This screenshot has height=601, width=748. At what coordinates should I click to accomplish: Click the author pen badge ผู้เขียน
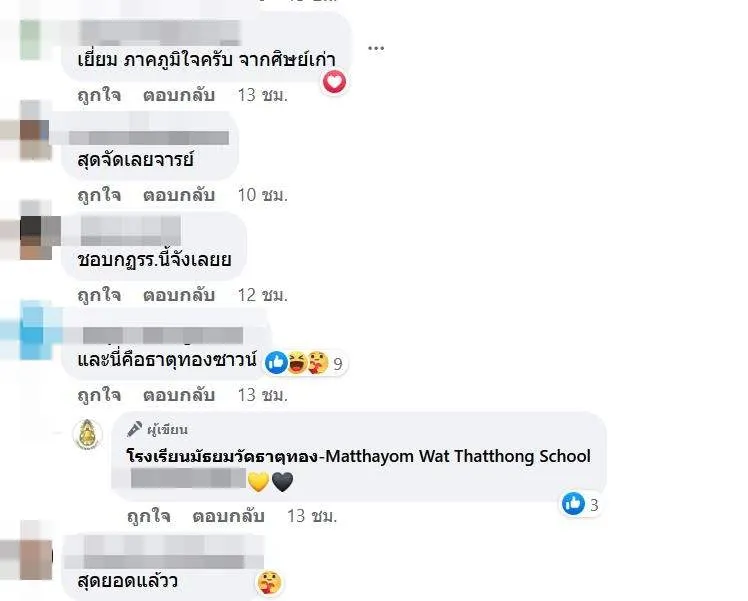point(157,430)
